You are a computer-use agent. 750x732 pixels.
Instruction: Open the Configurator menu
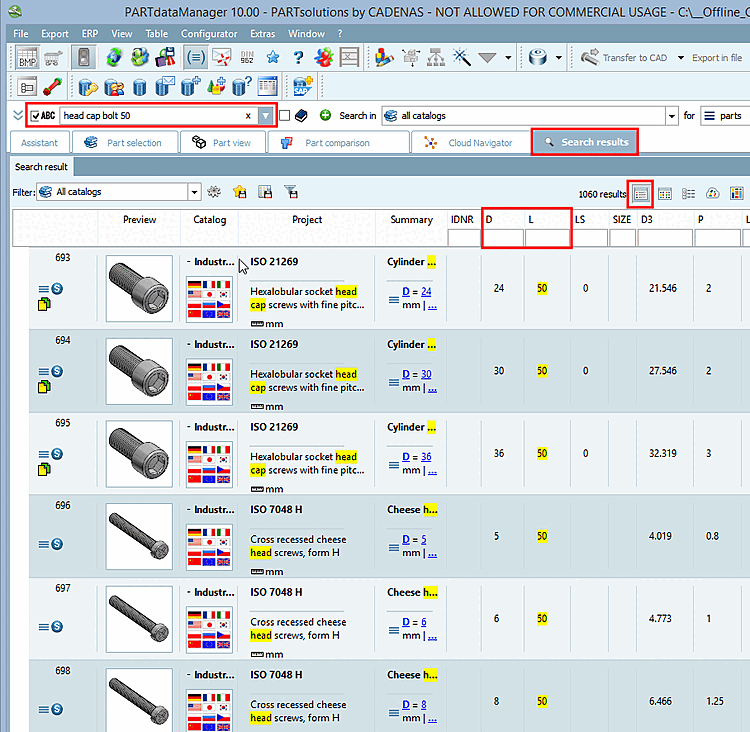209,33
